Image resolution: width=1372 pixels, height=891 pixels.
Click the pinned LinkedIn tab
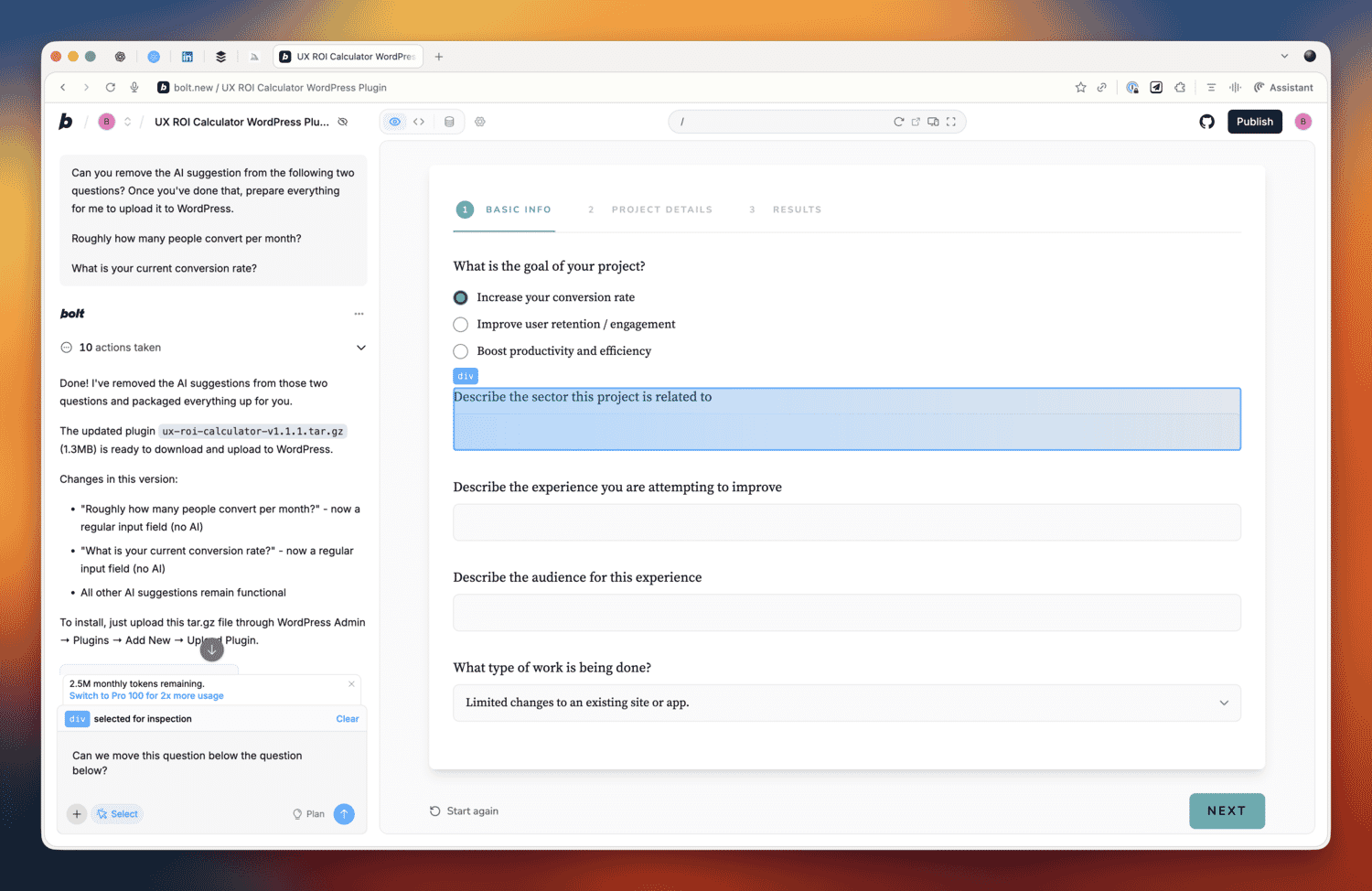[188, 57]
